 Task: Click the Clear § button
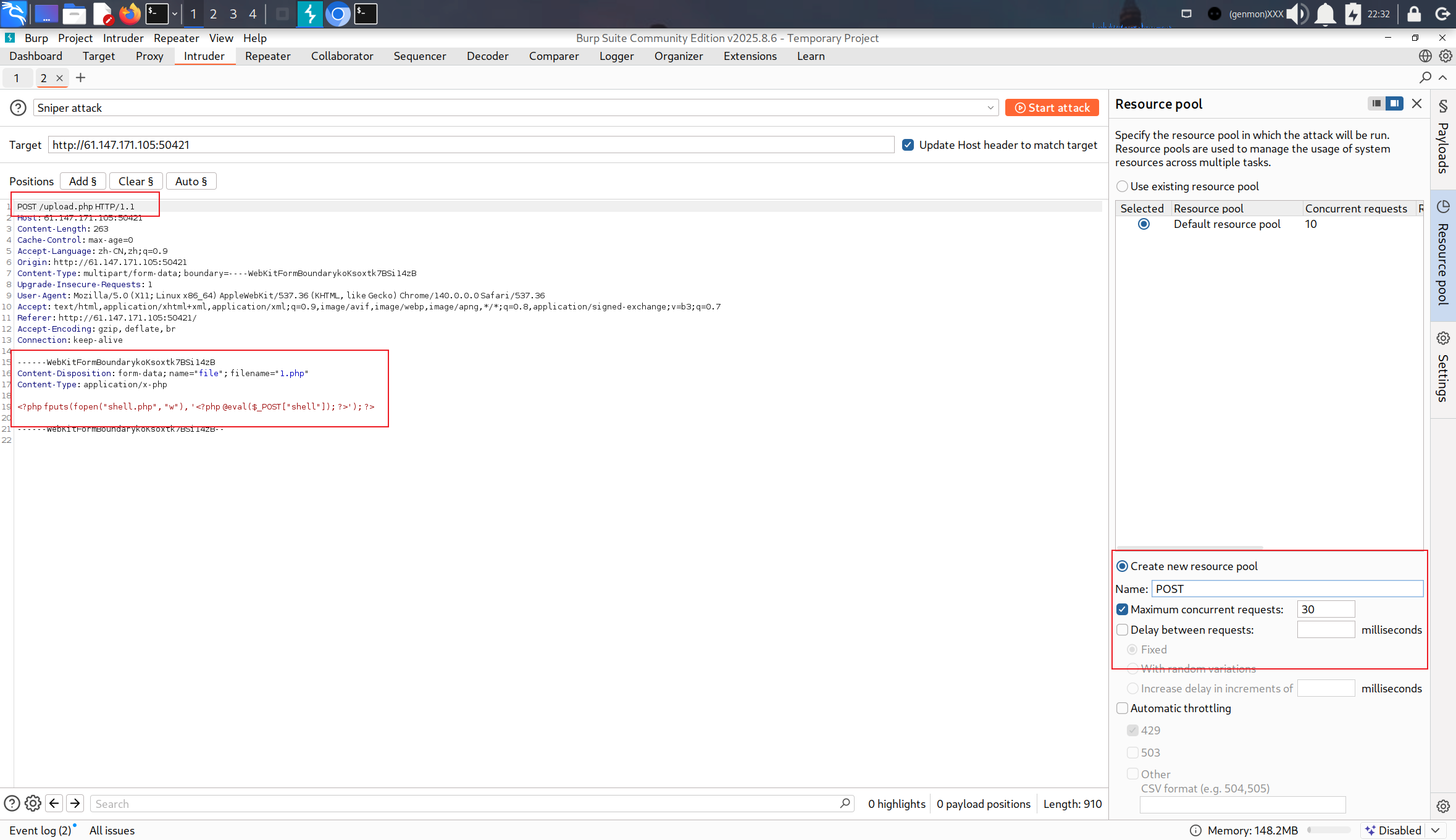pyautogui.click(x=135, y=182)
